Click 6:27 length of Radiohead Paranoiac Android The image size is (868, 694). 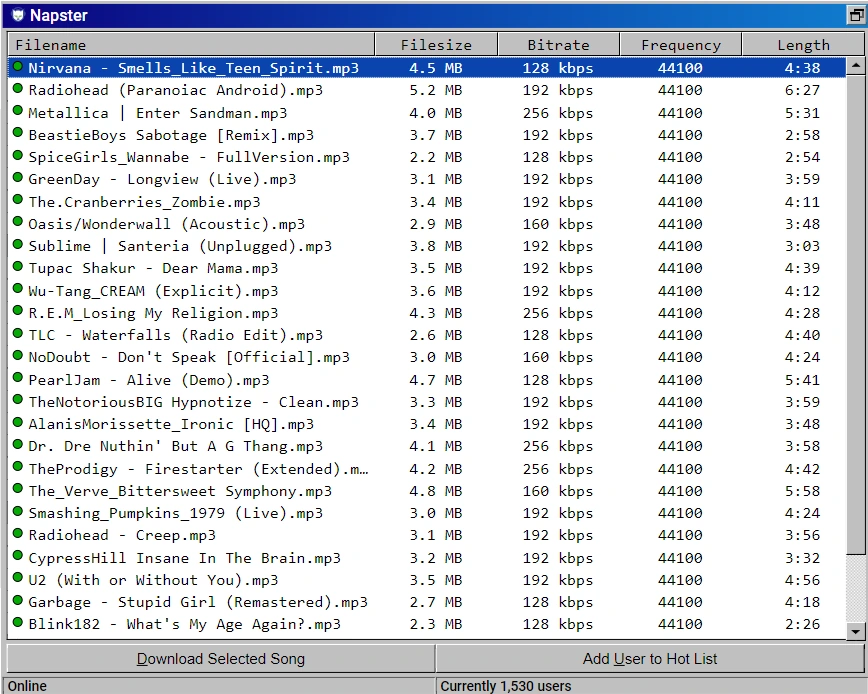[802, 90]
